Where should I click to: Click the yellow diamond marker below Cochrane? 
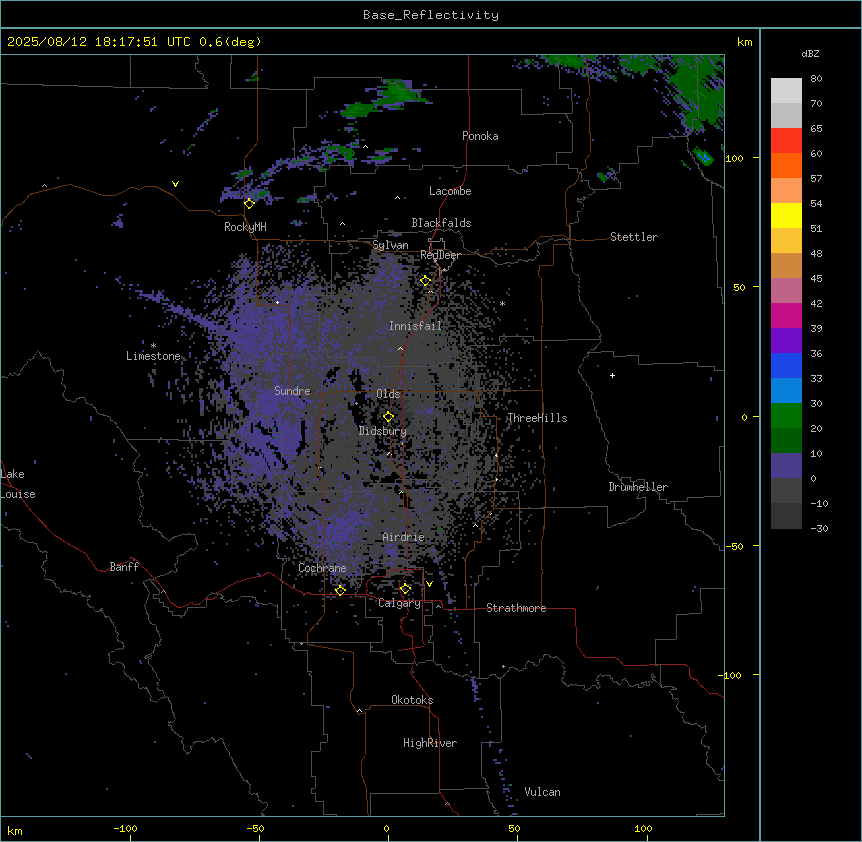coord(340,590)
